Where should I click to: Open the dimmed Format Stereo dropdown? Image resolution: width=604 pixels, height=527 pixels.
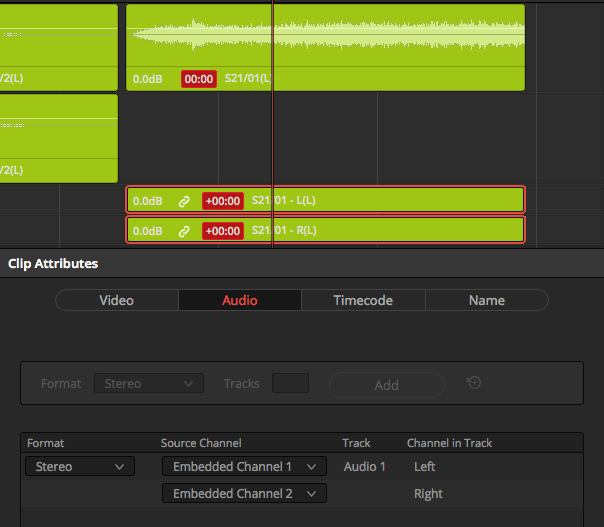tap(149, 383)
